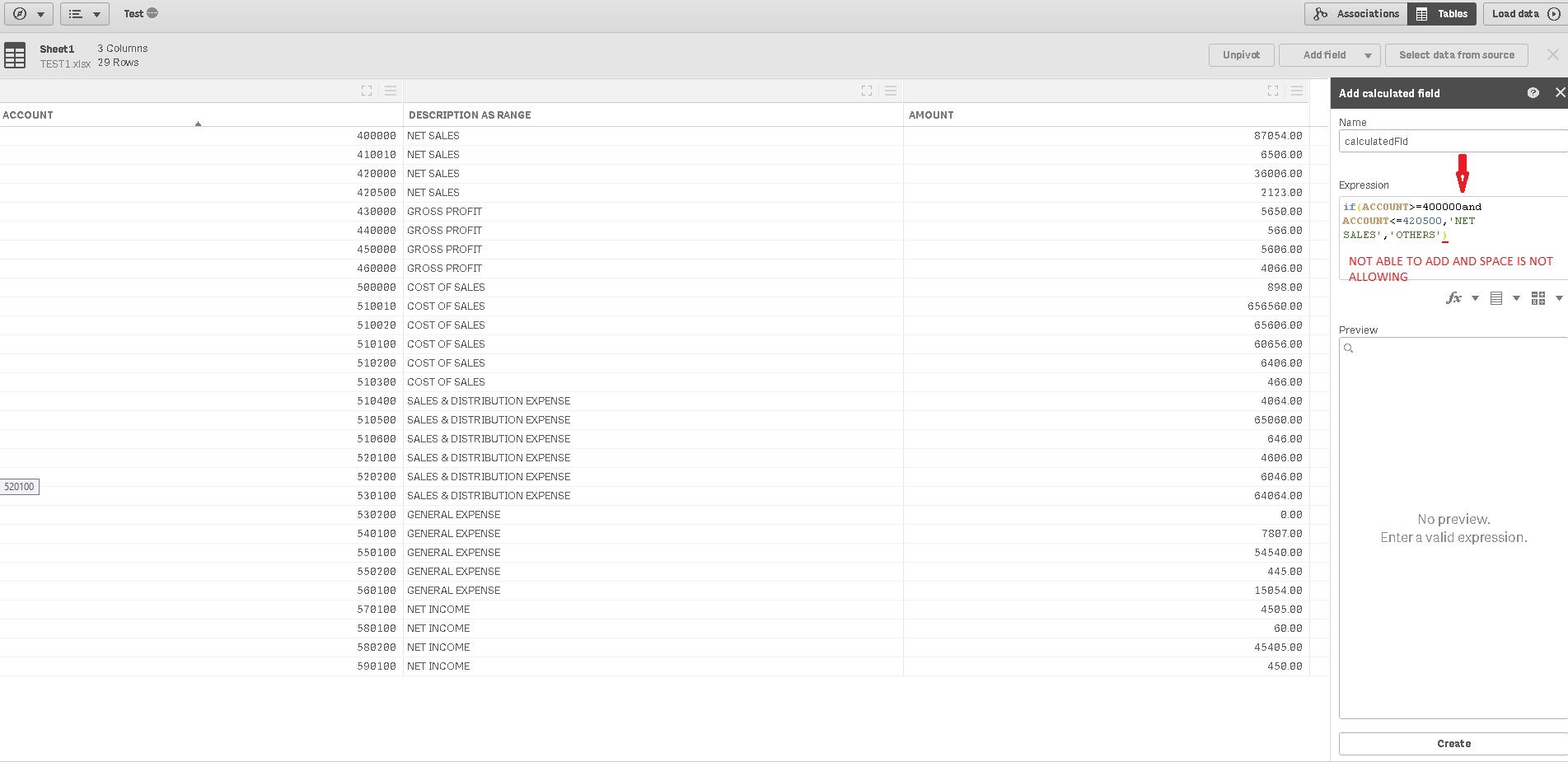This screenshot has width=1568, height=762.
Task: Open the ACCOUNT column menu icon
Action: tap(391, 91)
